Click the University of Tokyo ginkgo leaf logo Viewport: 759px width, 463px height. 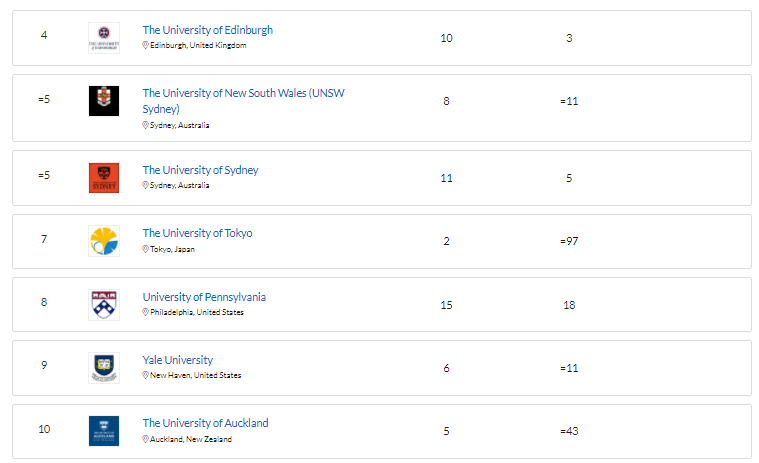pyautogui.click(x=104, y=241)
